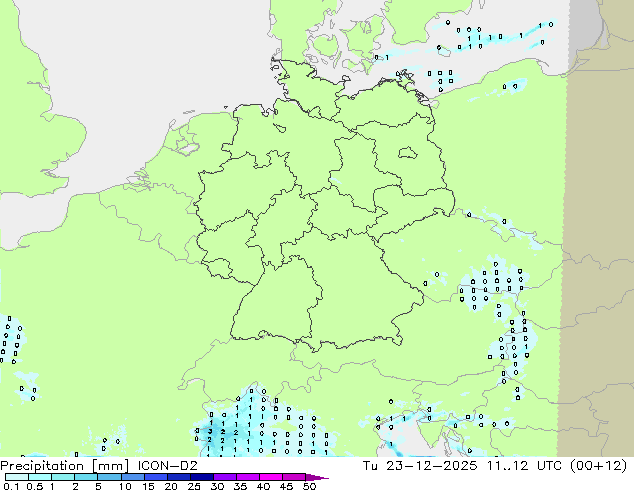Click the legend value label "50"
This screenshot has height=490, width=634.
[x=310, y=486]
